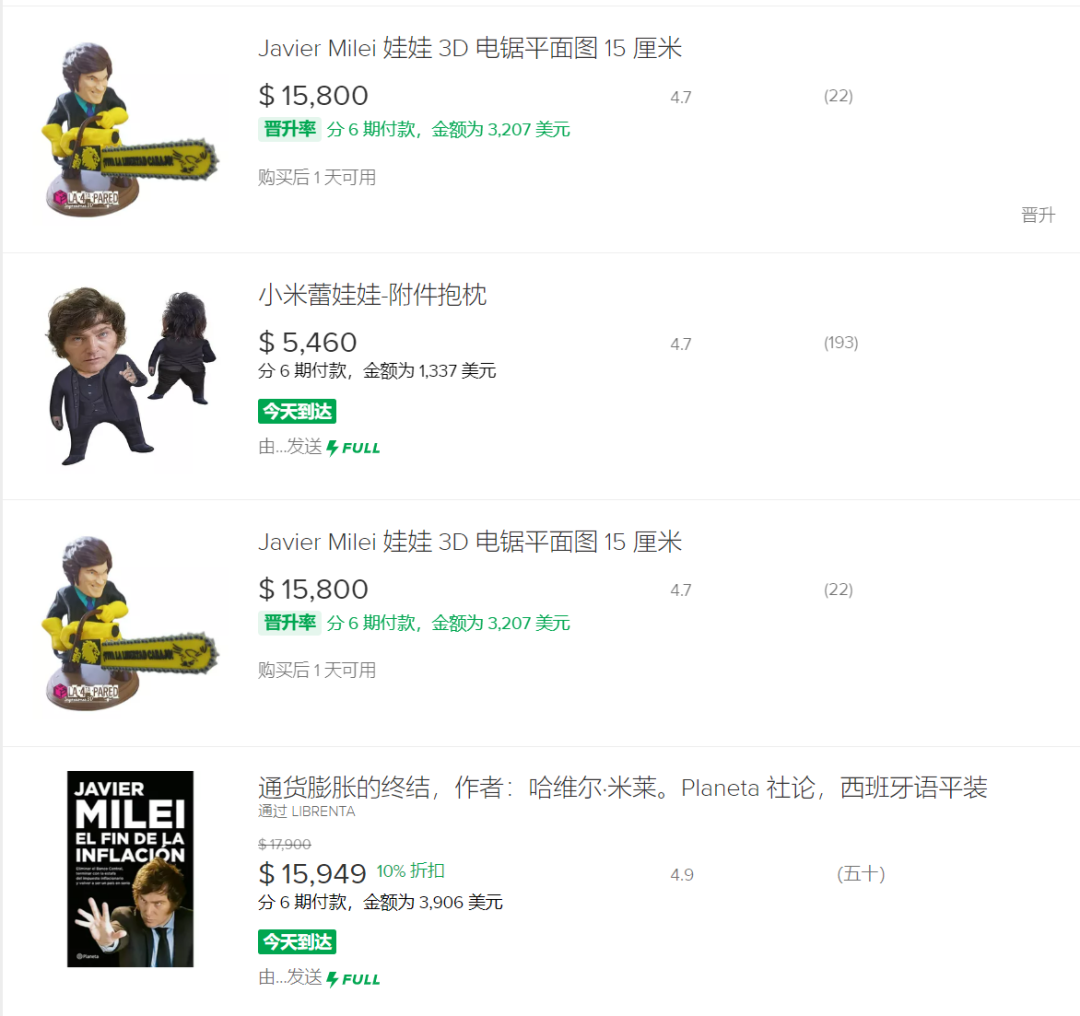Click the 4.9 rating of the book
Viewport: 1080px width, 1016px height.
681,875
